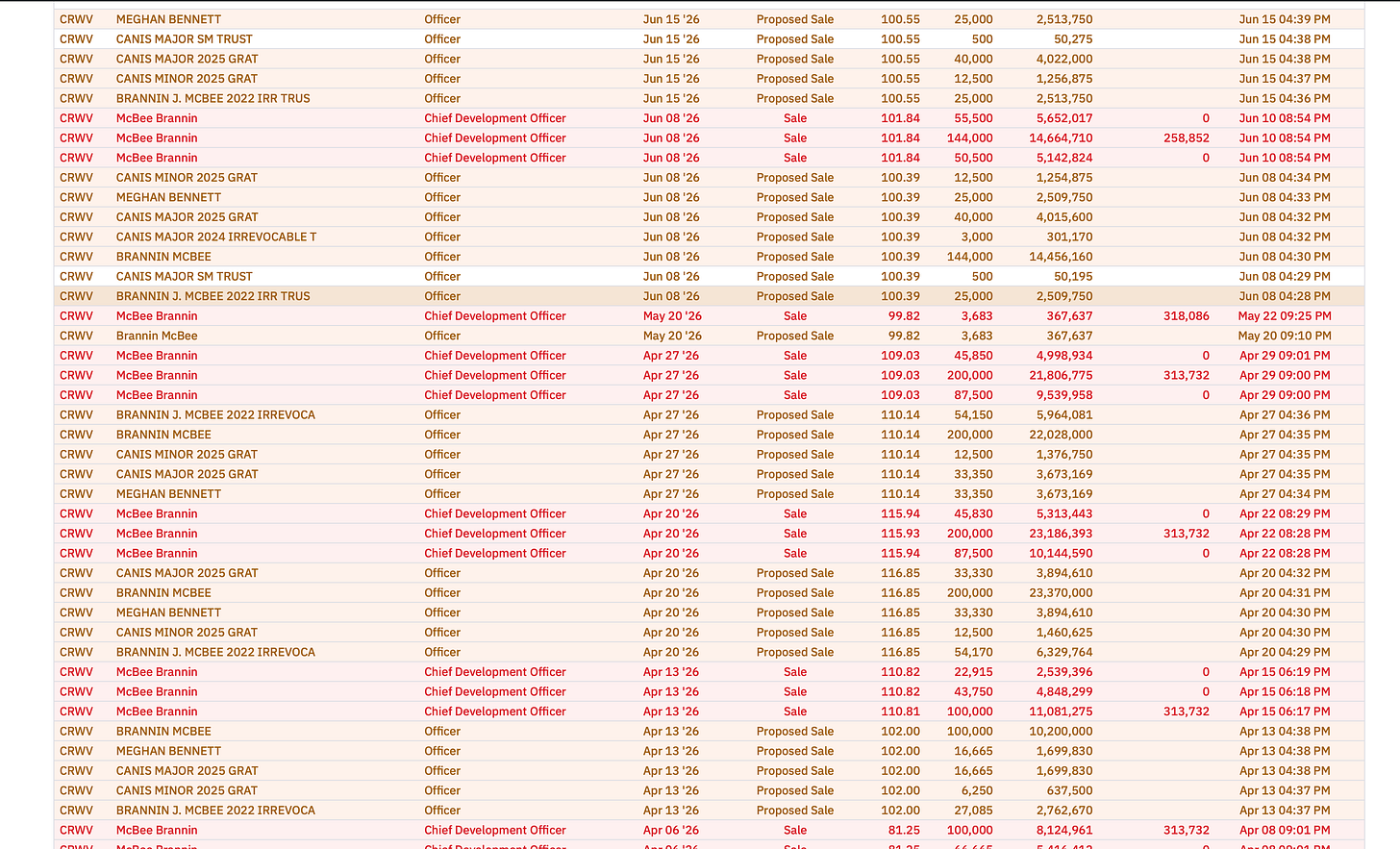Click the 23,186,393 sale value

(1061, 534)
